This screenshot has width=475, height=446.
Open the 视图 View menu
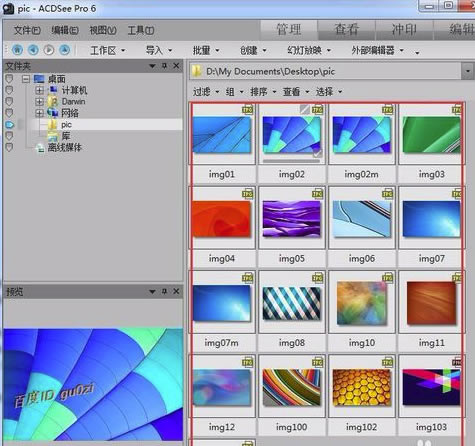pos(103,30)
